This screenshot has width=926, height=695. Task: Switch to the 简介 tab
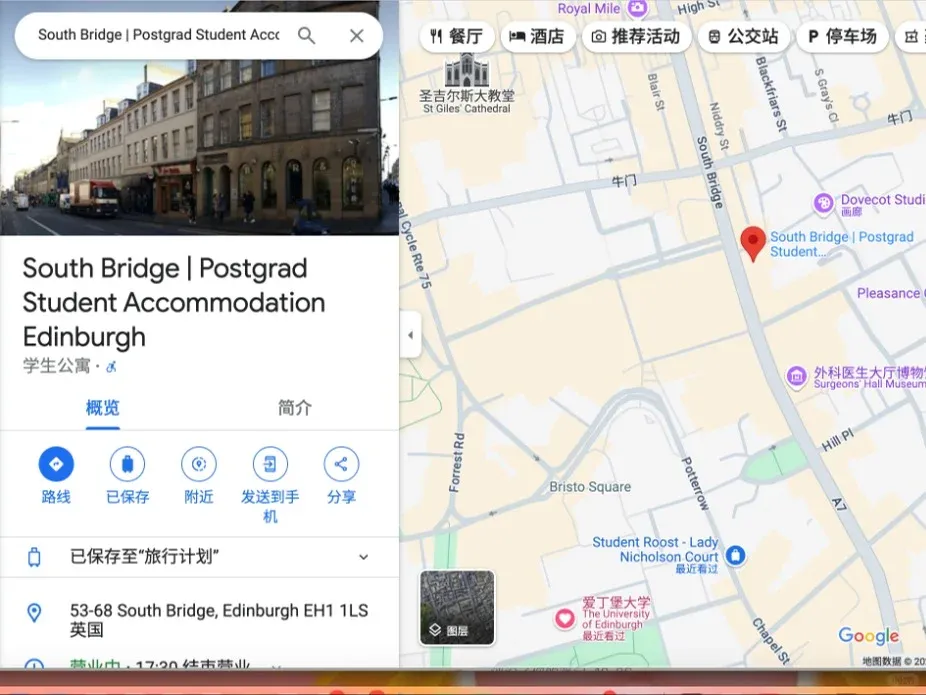[295, 408]
